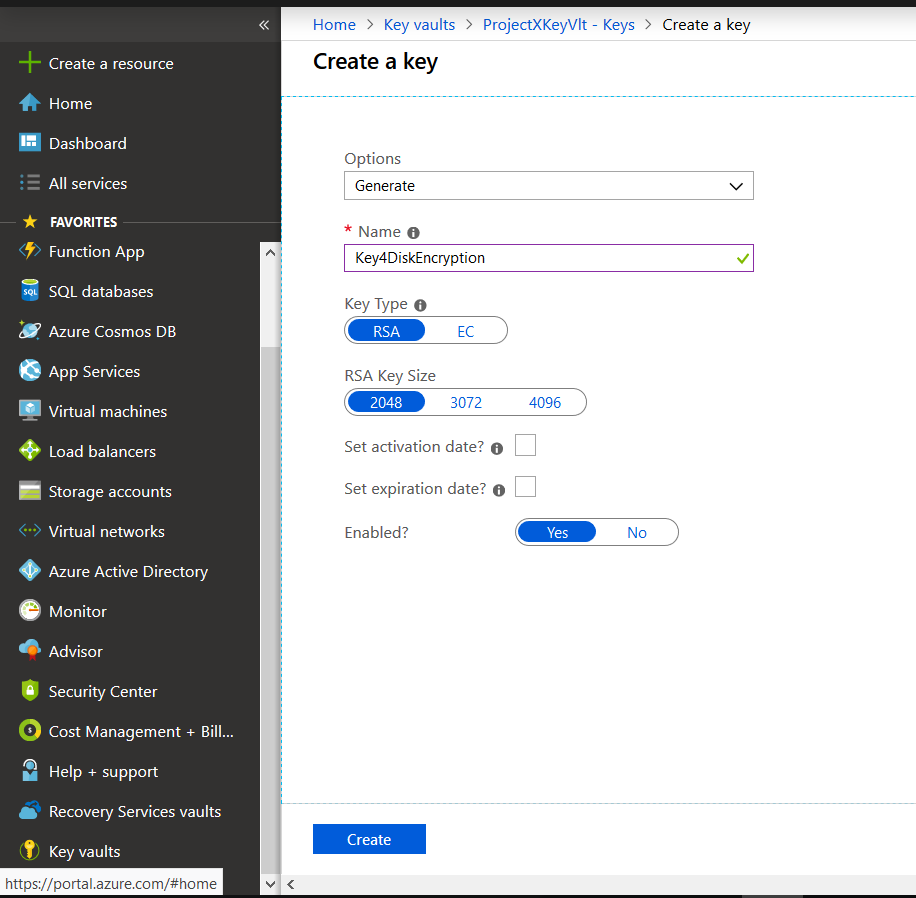Set Enabled to No

pos(637,532)
